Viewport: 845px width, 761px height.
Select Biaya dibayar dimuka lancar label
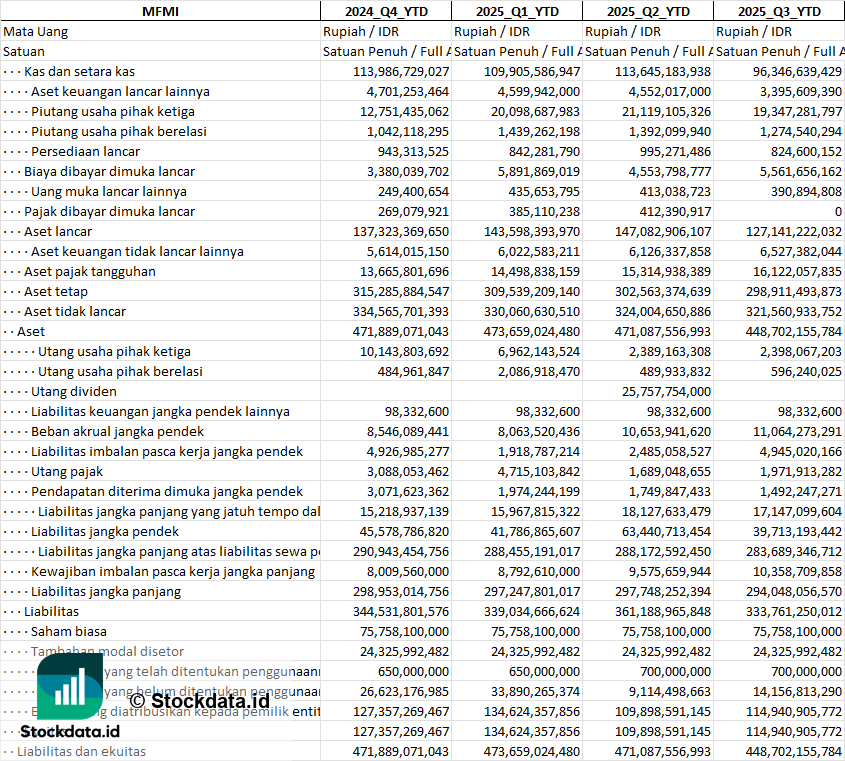click(x=109, y=171)
